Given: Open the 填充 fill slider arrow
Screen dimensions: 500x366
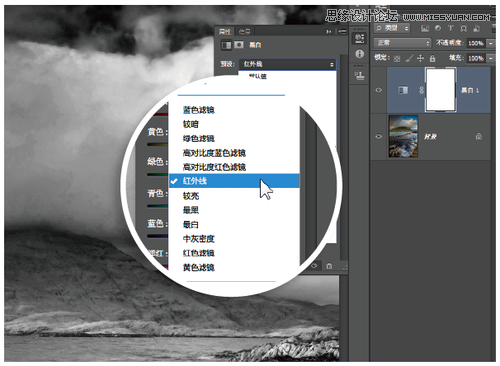Looking at the screenshot, I should 491,58.
